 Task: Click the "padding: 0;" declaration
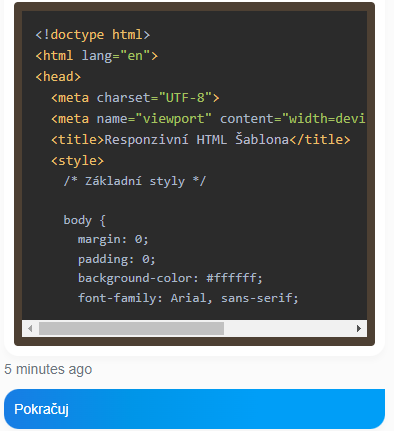tap(117, 259)
